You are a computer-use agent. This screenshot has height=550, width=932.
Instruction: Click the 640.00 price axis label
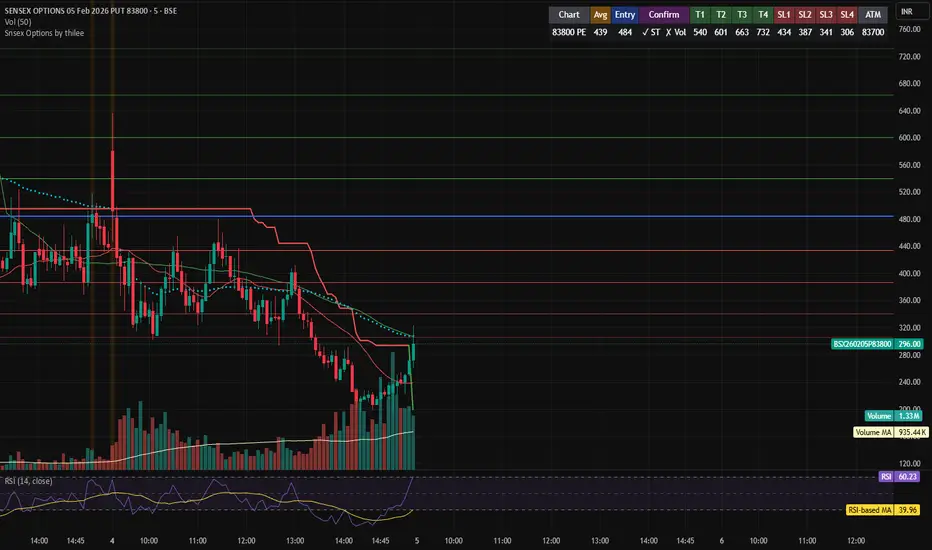point(909,111)
